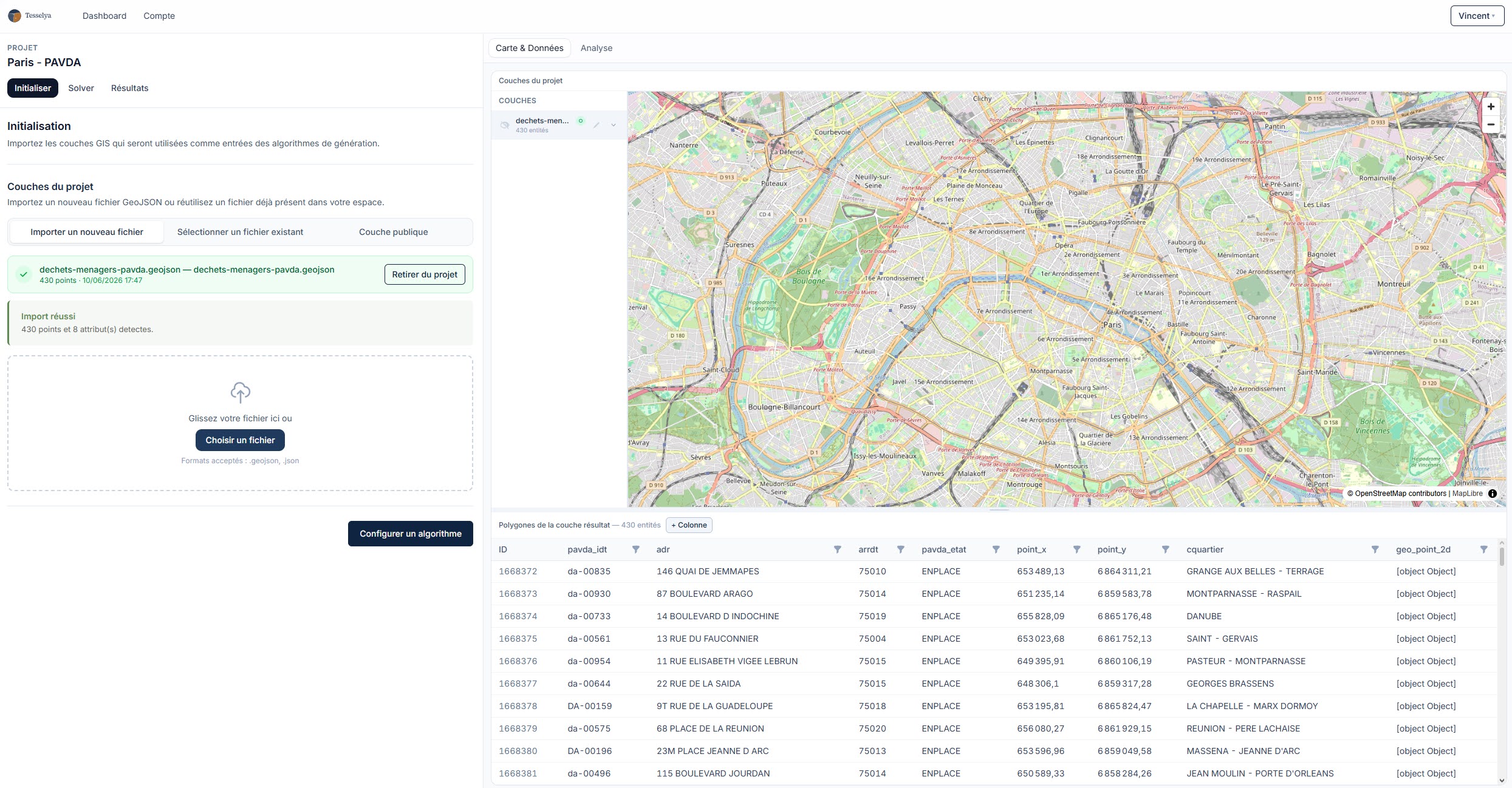Screen dimensions: 1512x788
Task: Select Sélectionner un fichier existant option
Action: tap(240, 232)
